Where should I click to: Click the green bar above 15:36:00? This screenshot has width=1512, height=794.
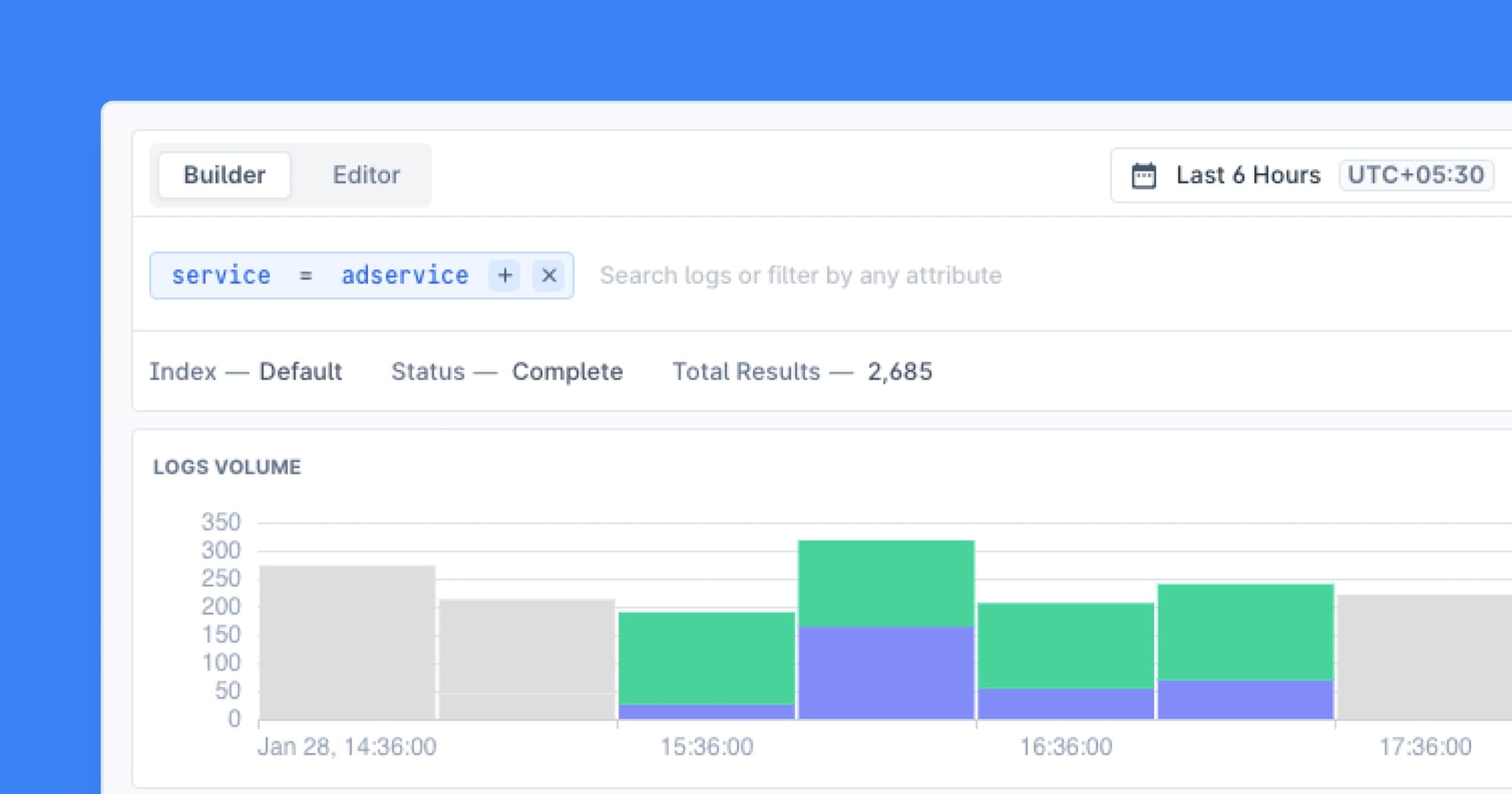[707, 658]
